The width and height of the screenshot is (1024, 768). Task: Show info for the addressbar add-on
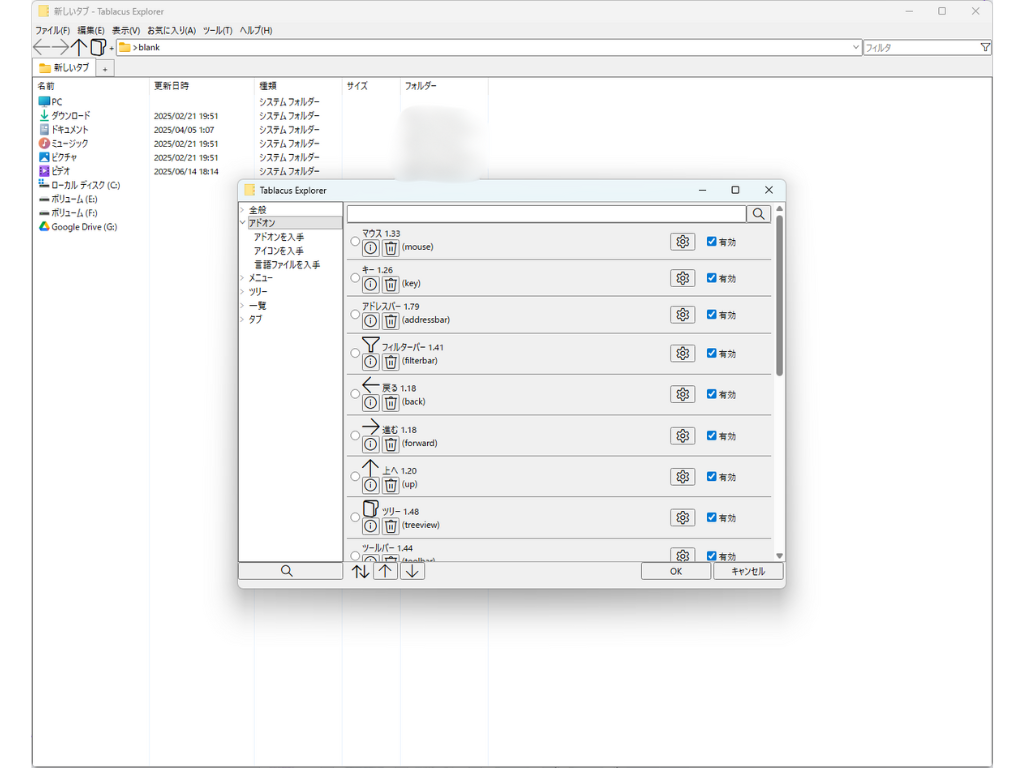pos(370,321)
